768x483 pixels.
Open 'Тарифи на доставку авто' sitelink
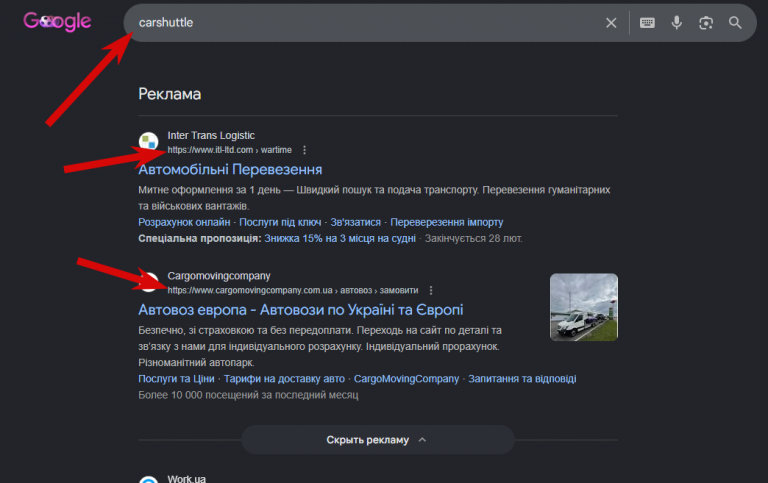284,379
